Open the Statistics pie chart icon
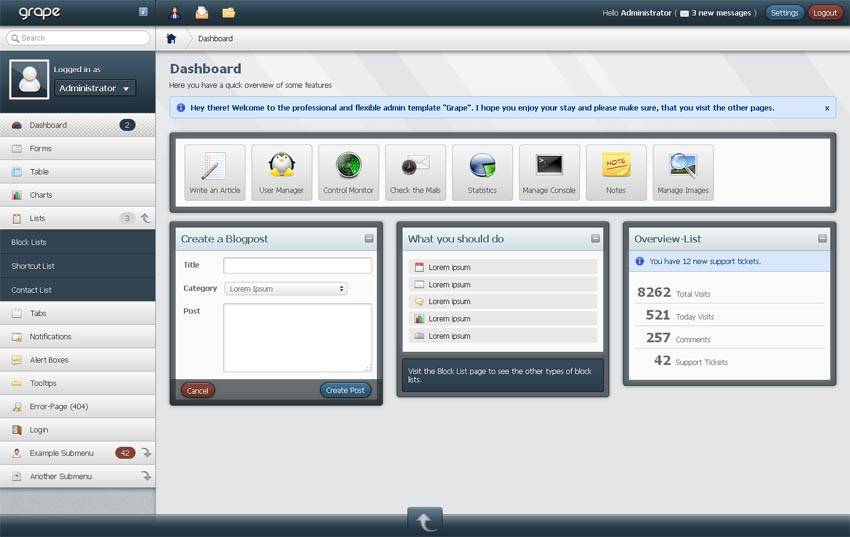This screenshot has height=537, width=850. coord(482,172)
